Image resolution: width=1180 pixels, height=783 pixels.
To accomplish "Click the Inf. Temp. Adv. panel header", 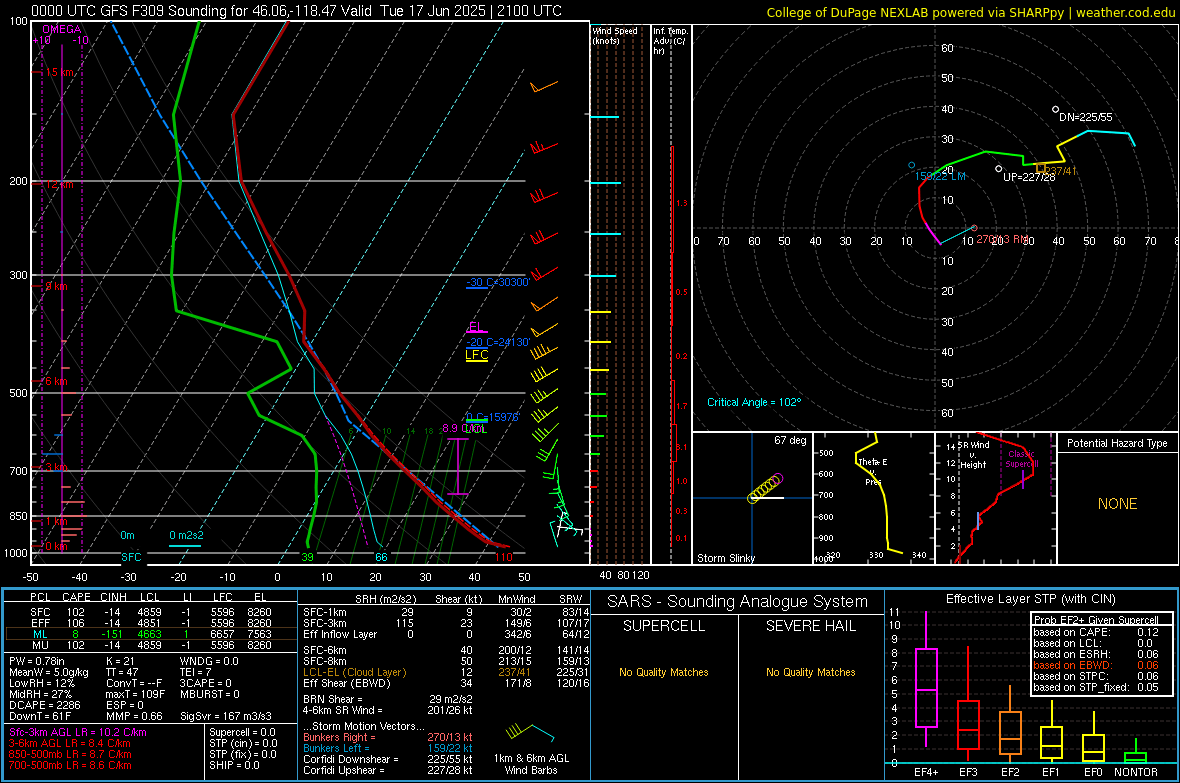I will tap(670, 41).
